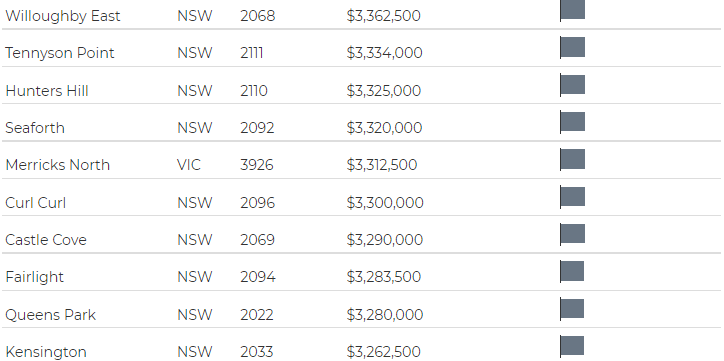The width and height of the screenshot is (724, 361).
Task: Select the Fairlight suburb name
Action: click(35, 277)
